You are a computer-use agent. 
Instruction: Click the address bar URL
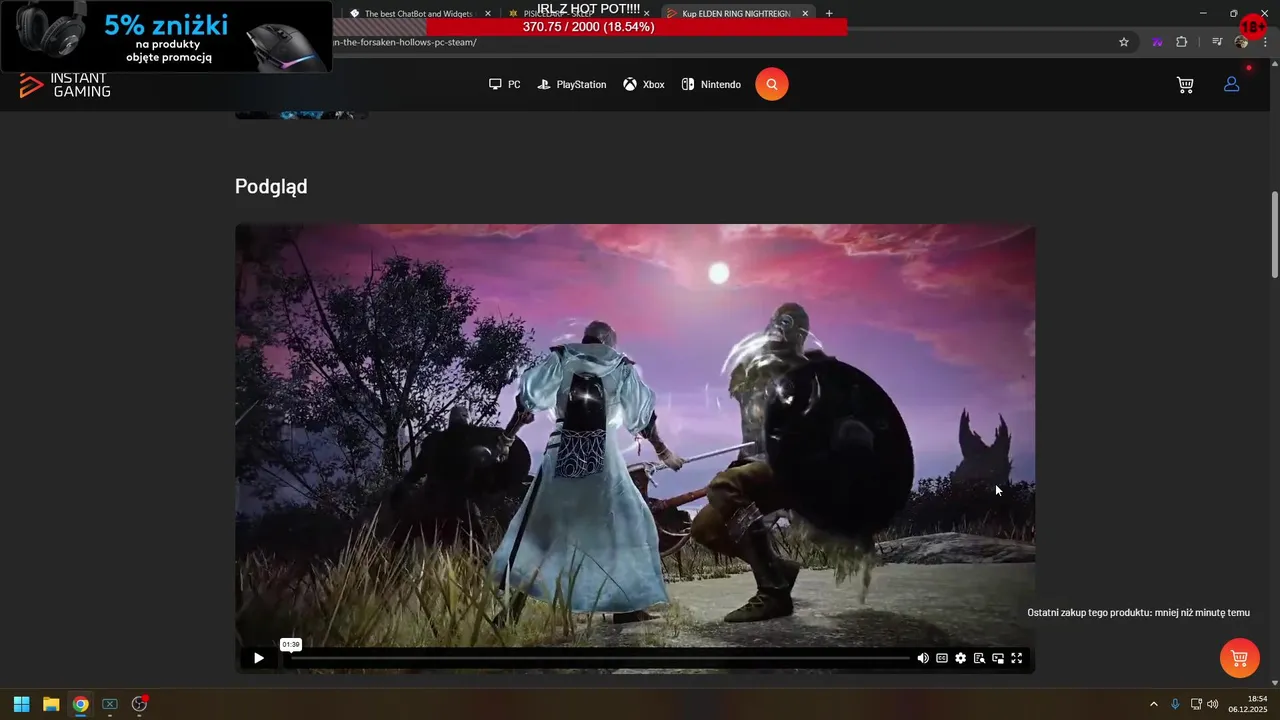[405, 42]
